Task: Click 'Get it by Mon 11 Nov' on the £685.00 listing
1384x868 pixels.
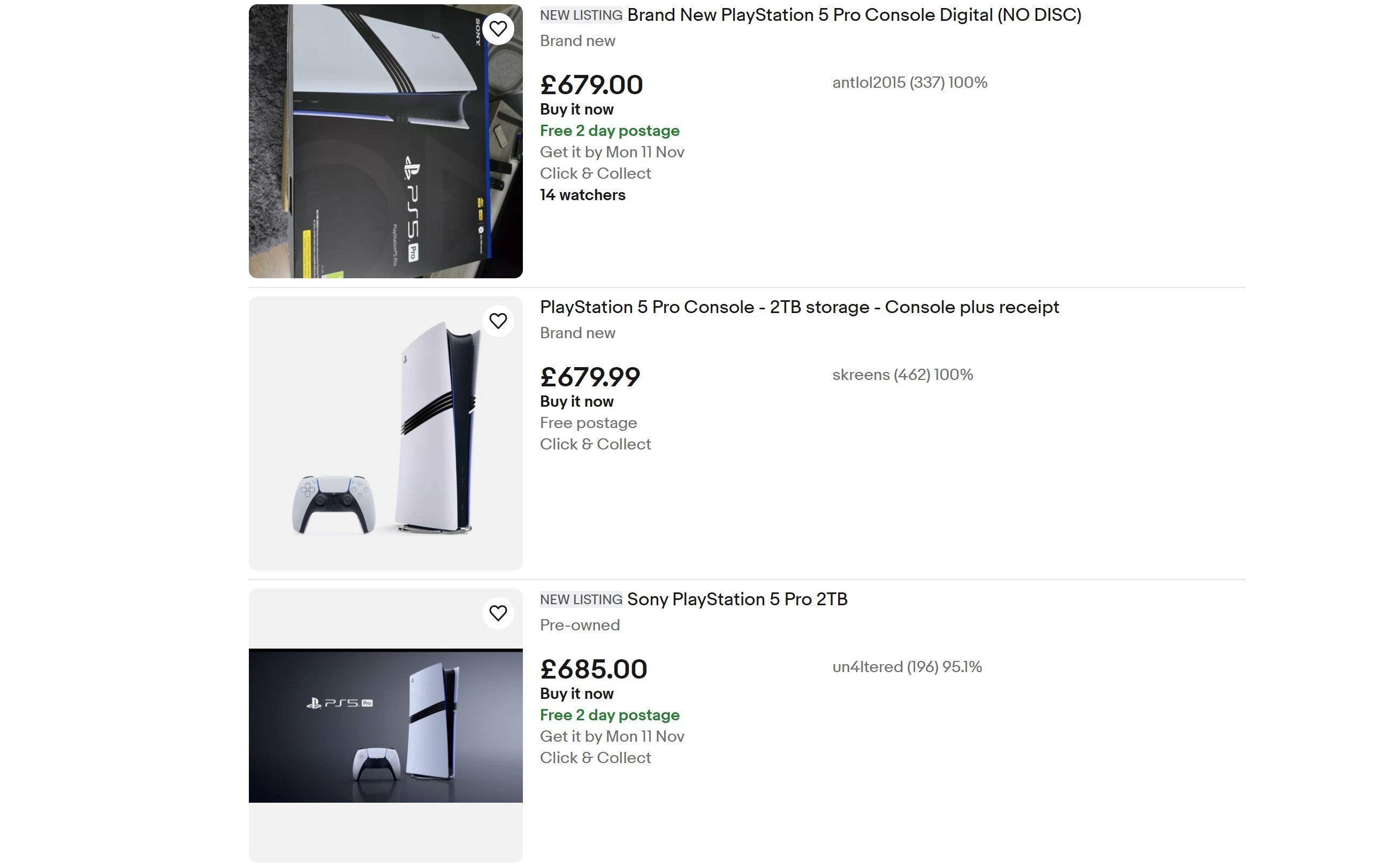Action: click(x=611, y=736)
